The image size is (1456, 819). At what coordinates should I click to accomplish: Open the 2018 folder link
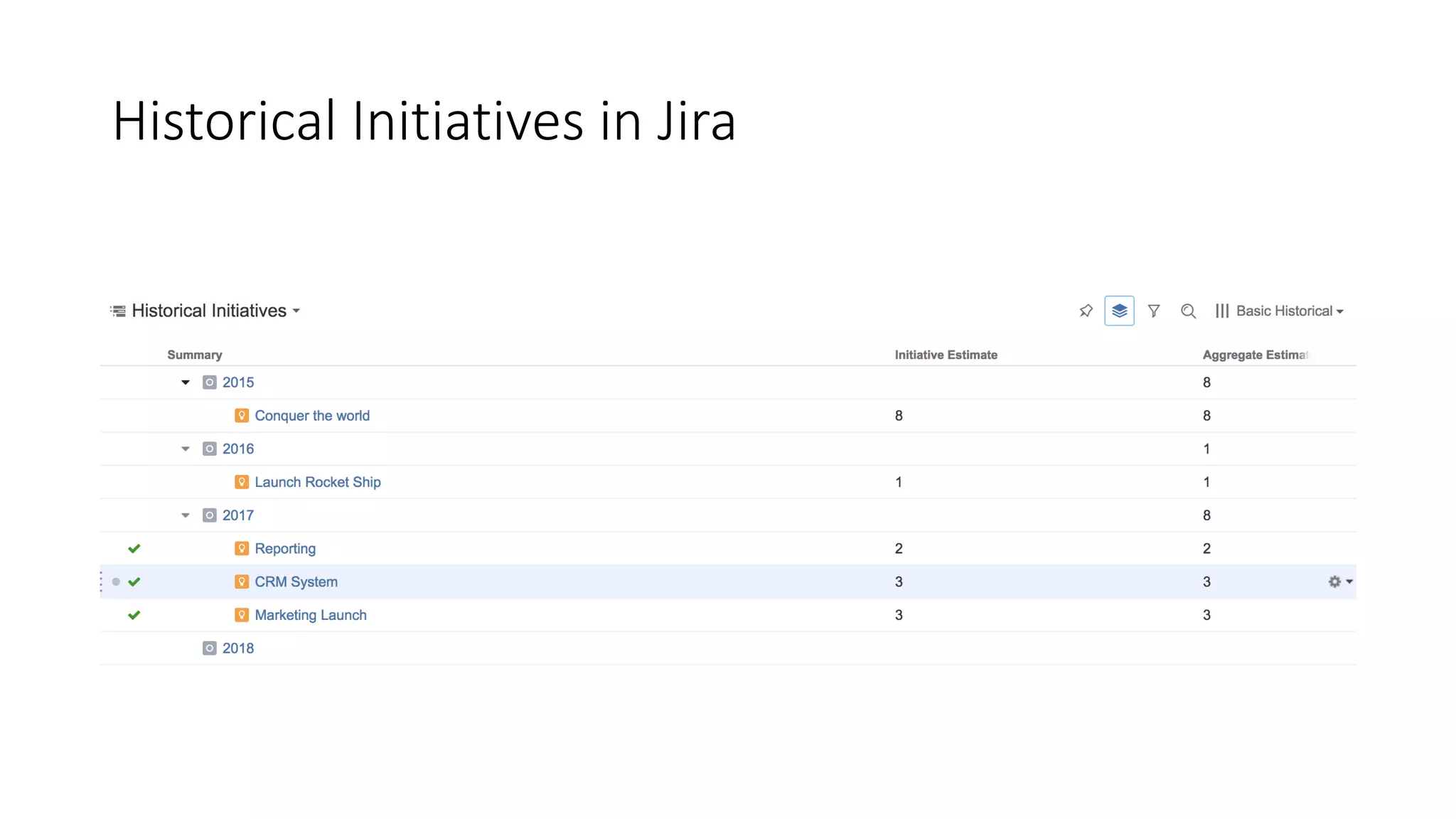click(238, 648)
